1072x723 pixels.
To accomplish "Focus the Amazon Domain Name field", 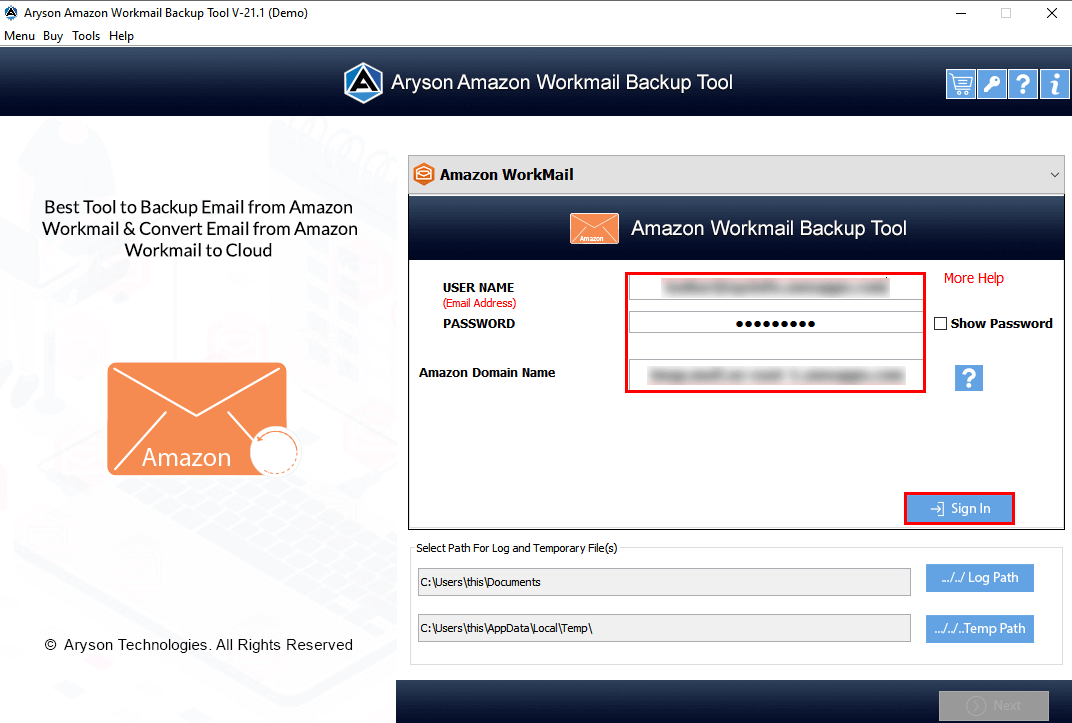I will (x=775, y=374).
